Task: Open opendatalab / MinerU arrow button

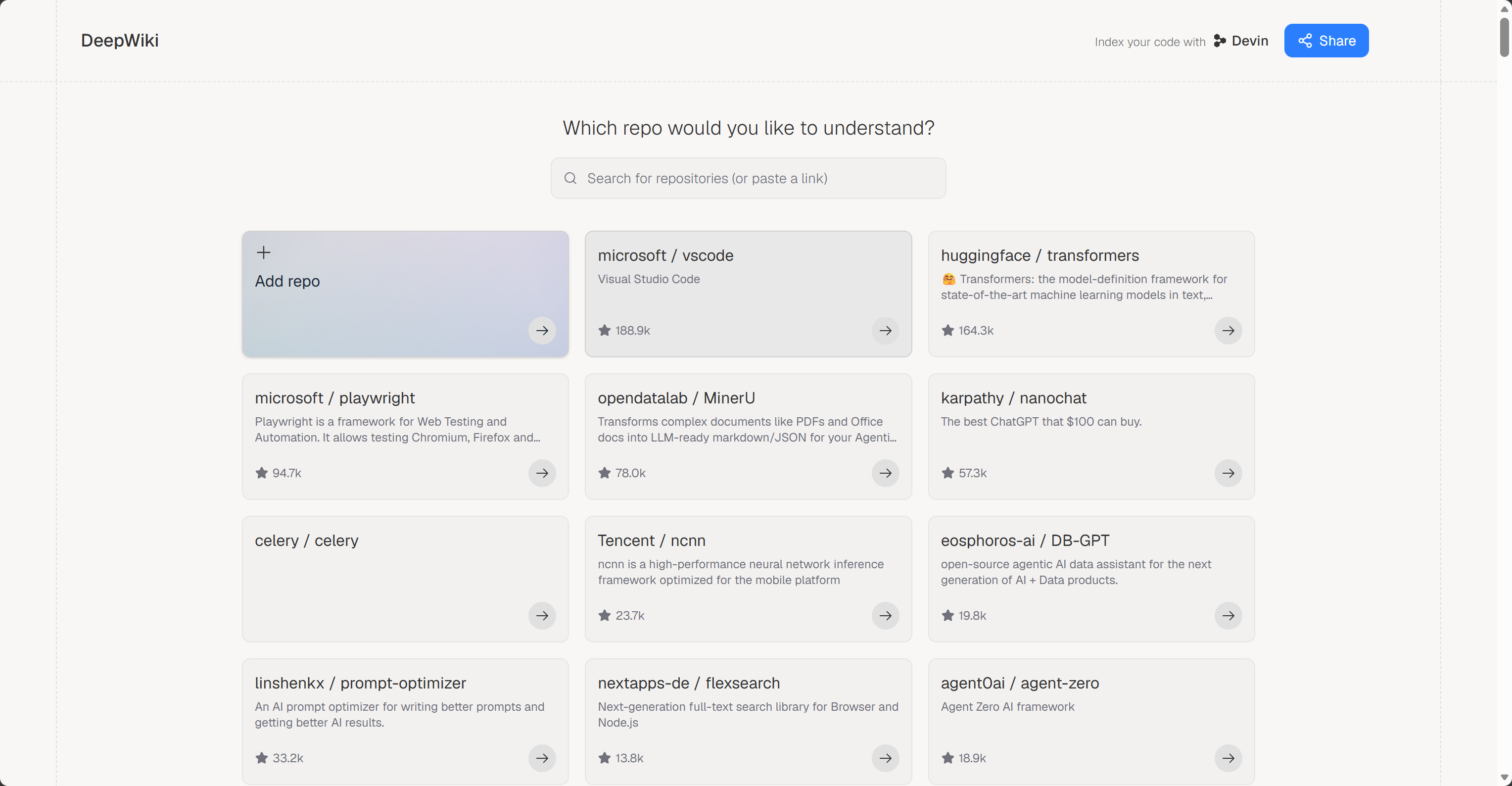Action: tap(885, 473)
